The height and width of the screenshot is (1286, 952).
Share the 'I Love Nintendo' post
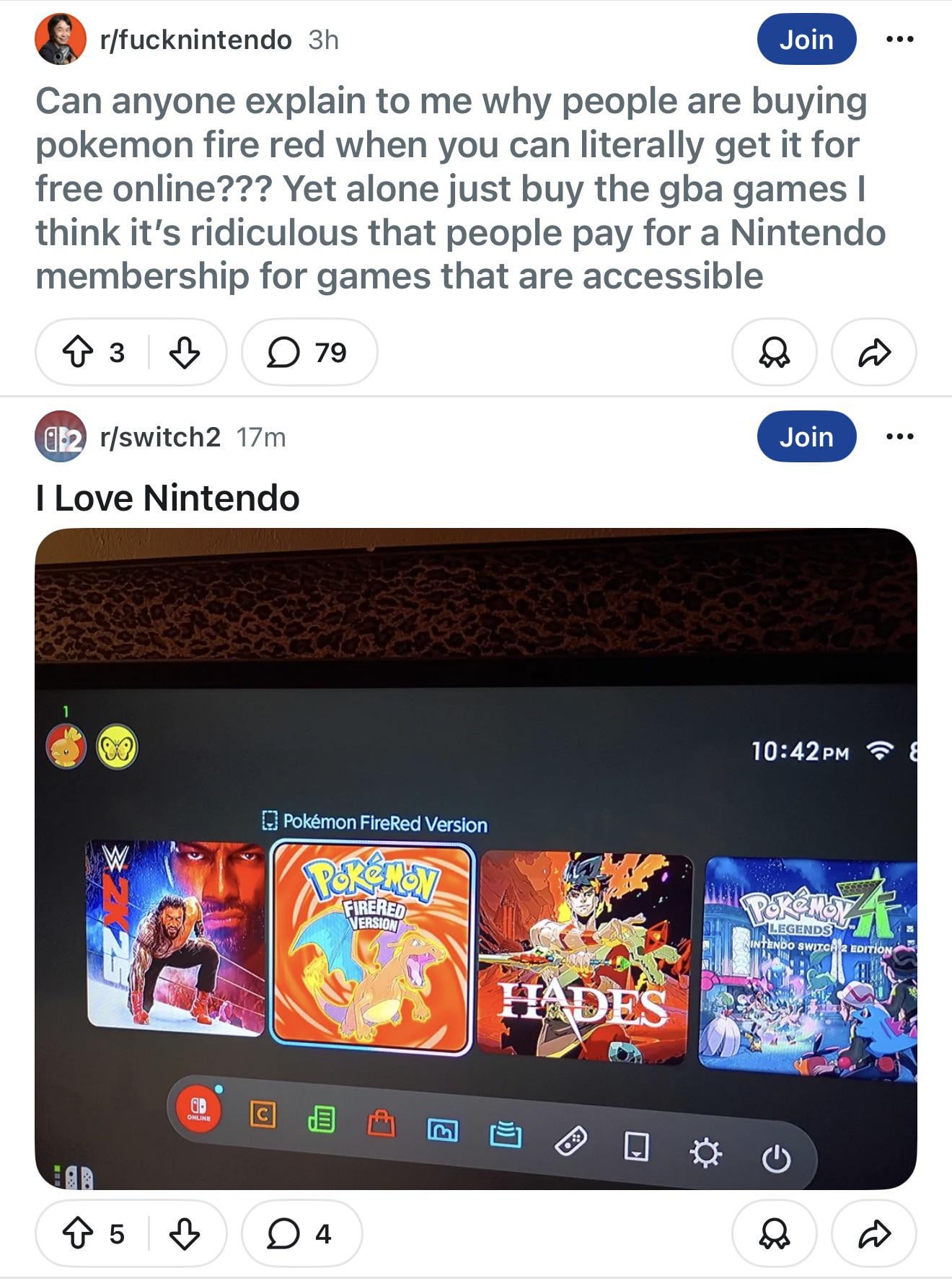coord(874,1234)
